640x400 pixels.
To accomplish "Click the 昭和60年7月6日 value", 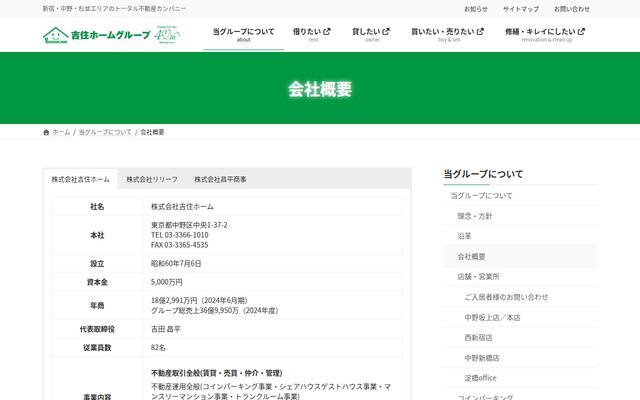I will 176,264.
